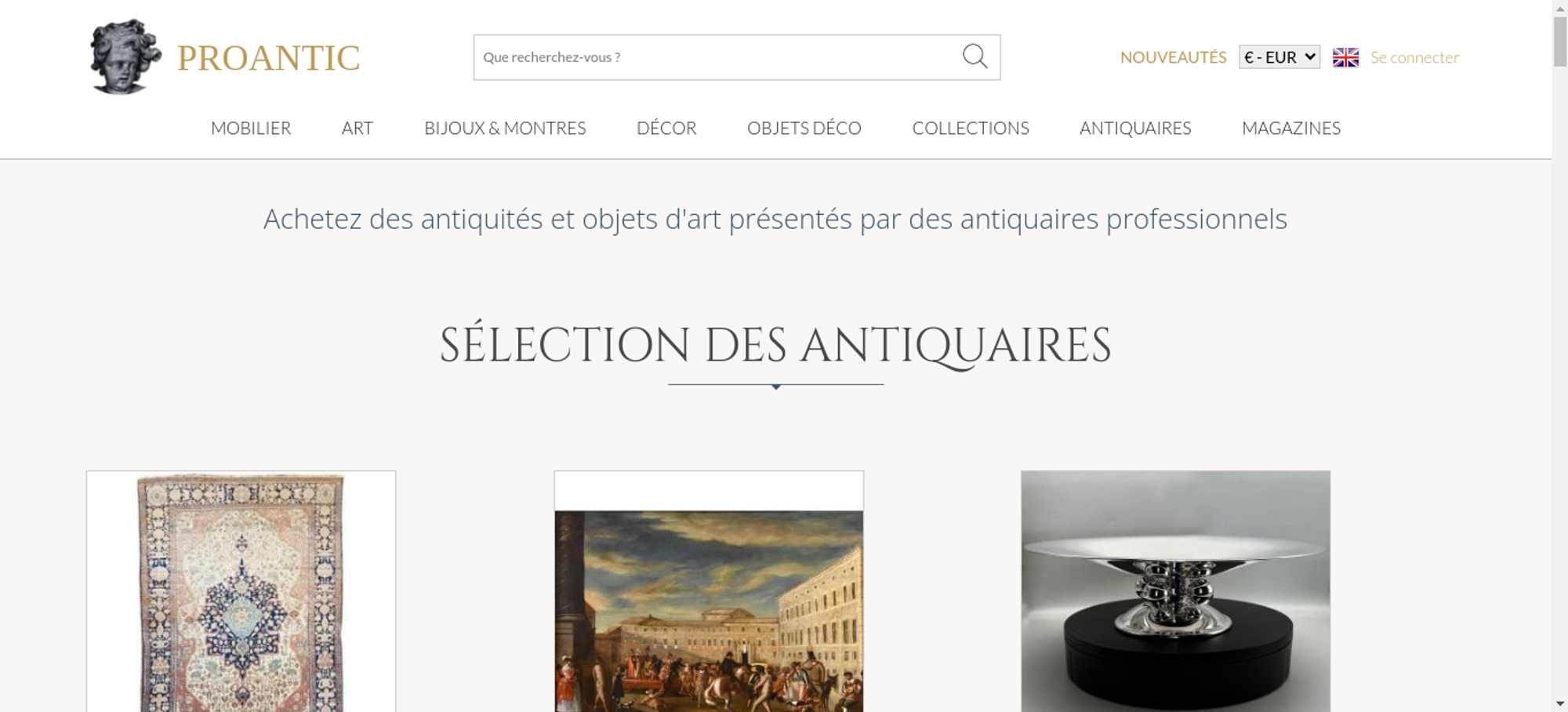Image resolution: width=1568 pixels, height=712 pixels.
Task: Click the Se connecter link
Action: point(1414,57)
